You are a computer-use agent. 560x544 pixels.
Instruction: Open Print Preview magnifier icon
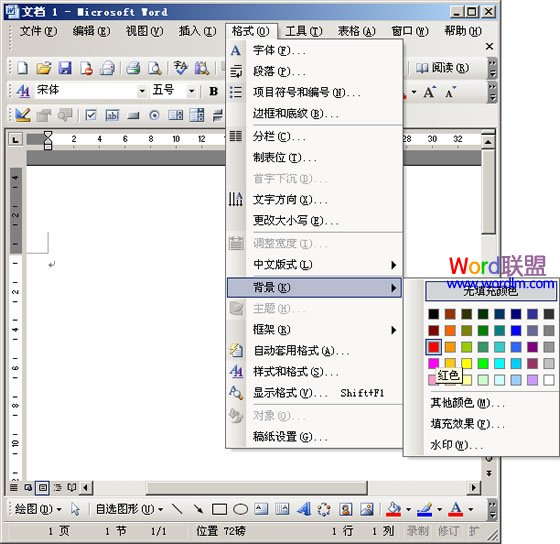tap(155, 68)
